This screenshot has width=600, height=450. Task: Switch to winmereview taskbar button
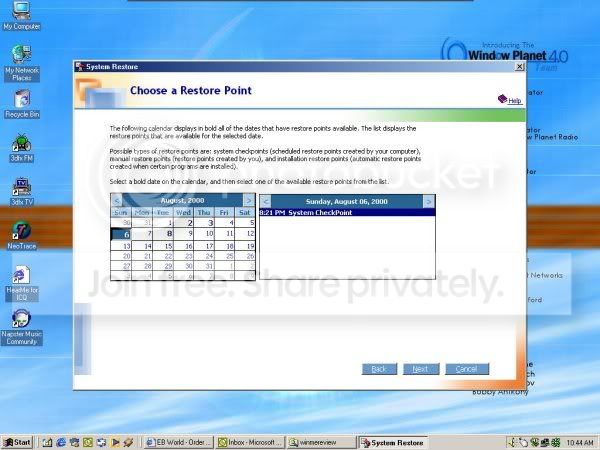[x=321, y=442]
